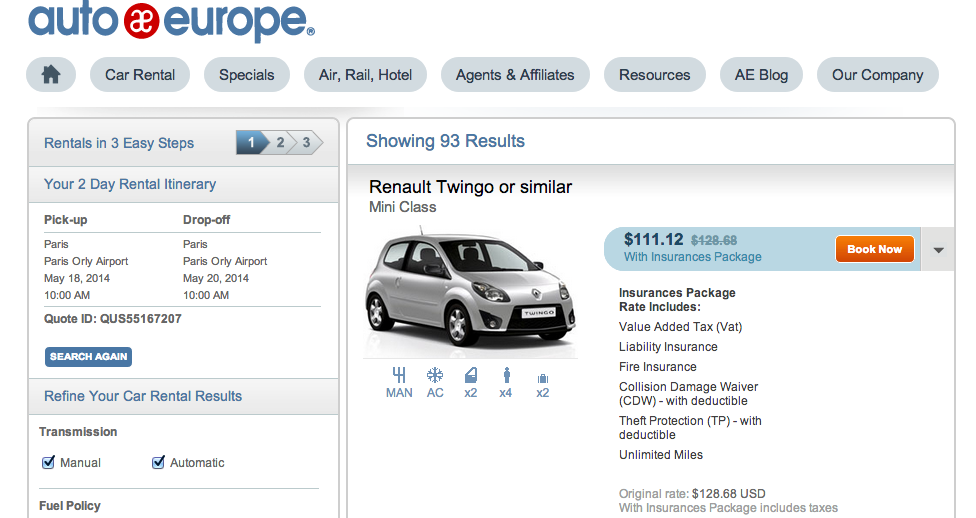The width and height of the screenshot is (976, 518).
Task: Click the Renault Twingo car image
Action: click(x=470, y=291)
